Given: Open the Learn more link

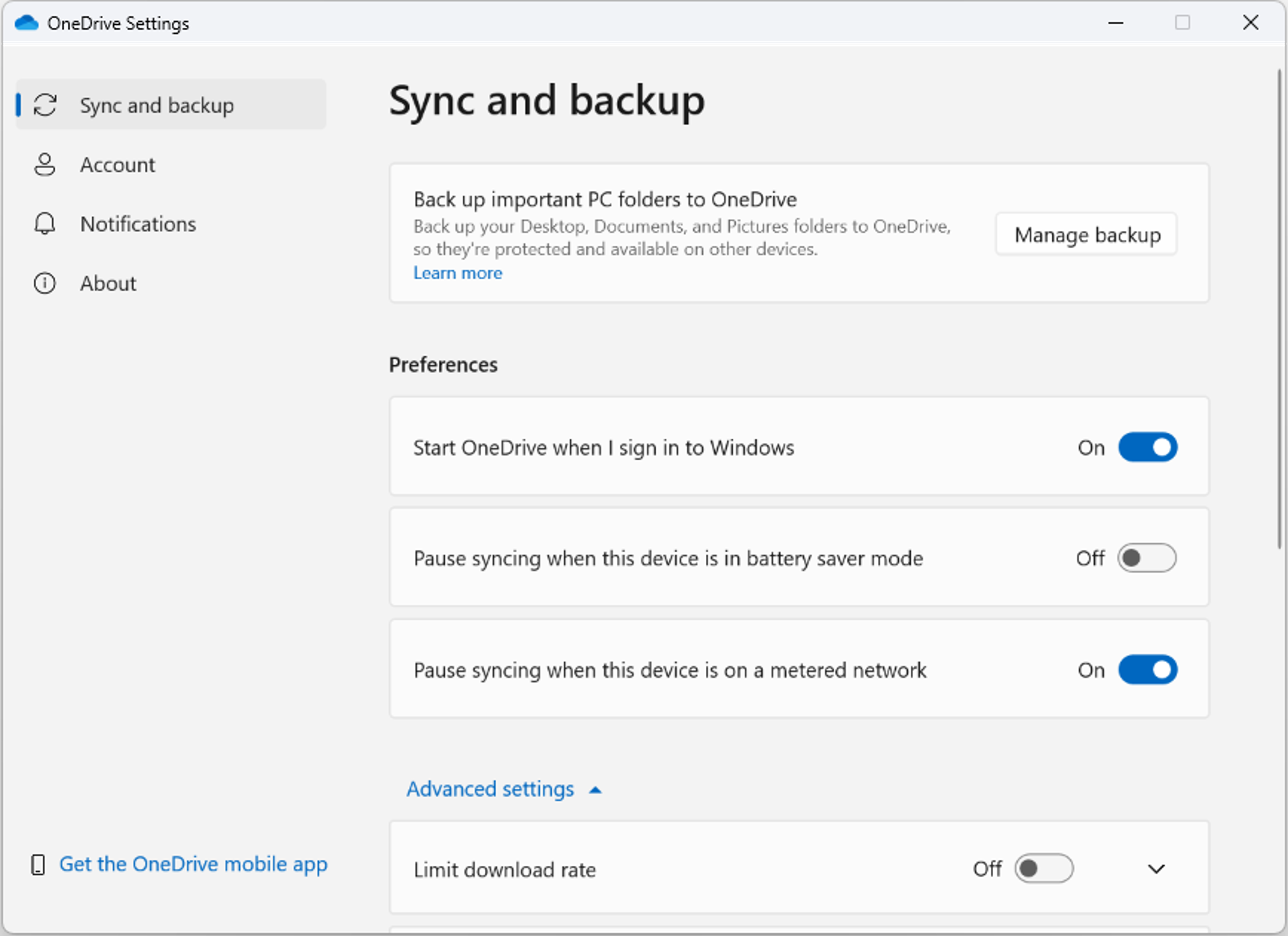Looking at the screenshot, I should click(458, 273).
